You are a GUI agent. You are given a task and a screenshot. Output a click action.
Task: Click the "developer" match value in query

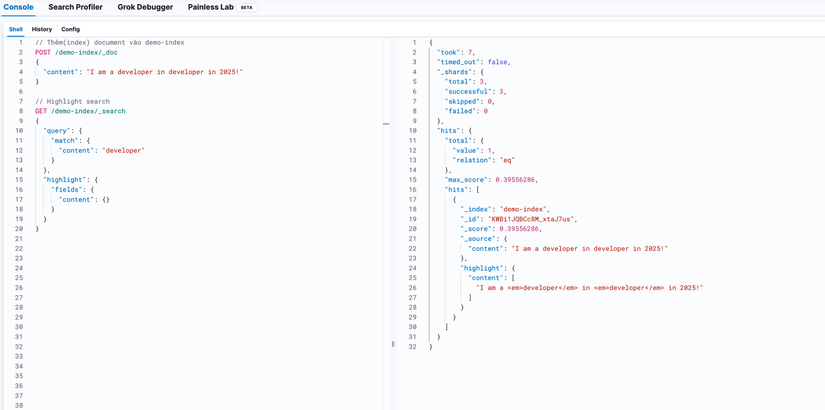pos(124,150)
